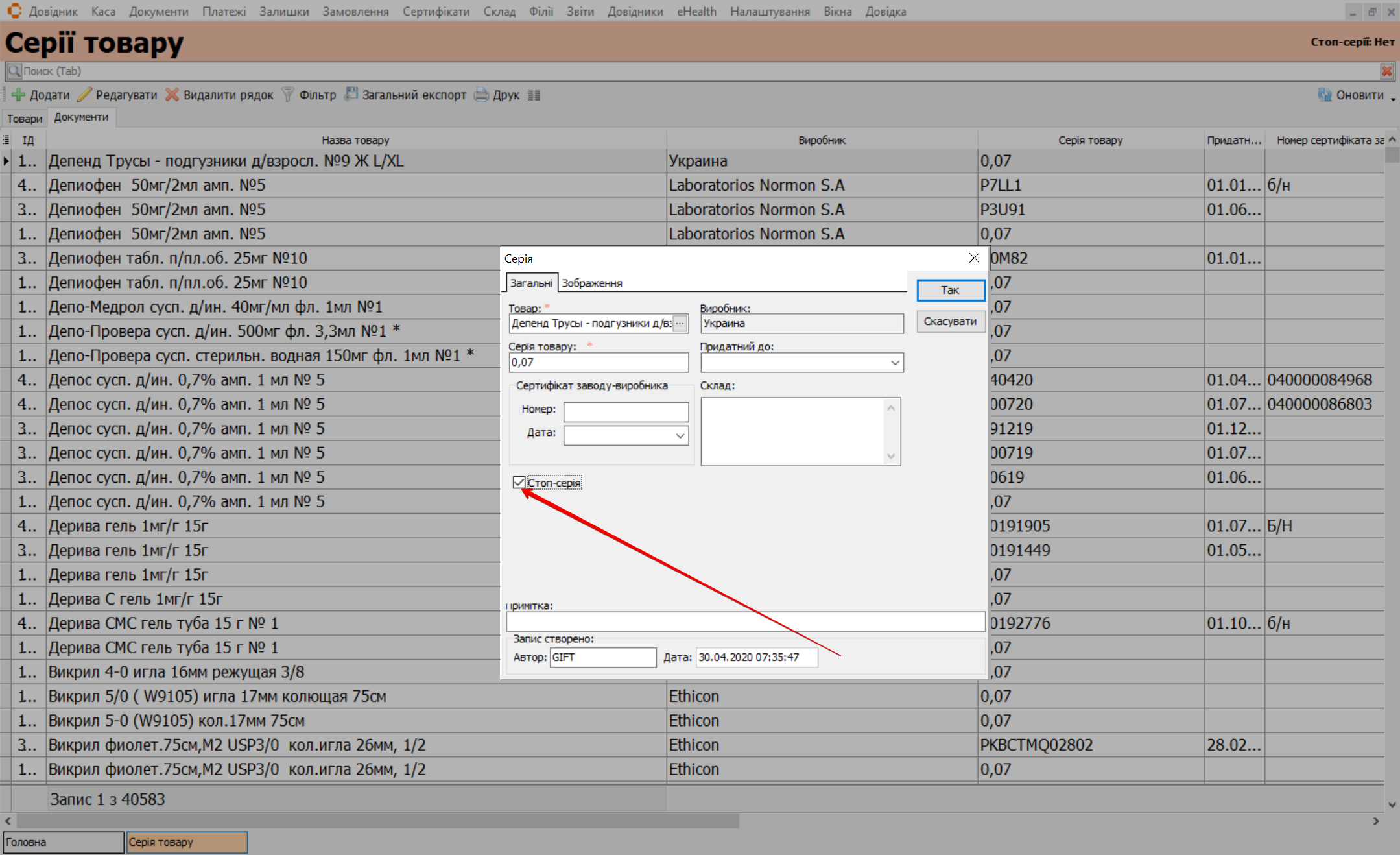Click the Друк printer icon
The height and width of the screenshot is (855, 1400).
(x=481, y=95)
